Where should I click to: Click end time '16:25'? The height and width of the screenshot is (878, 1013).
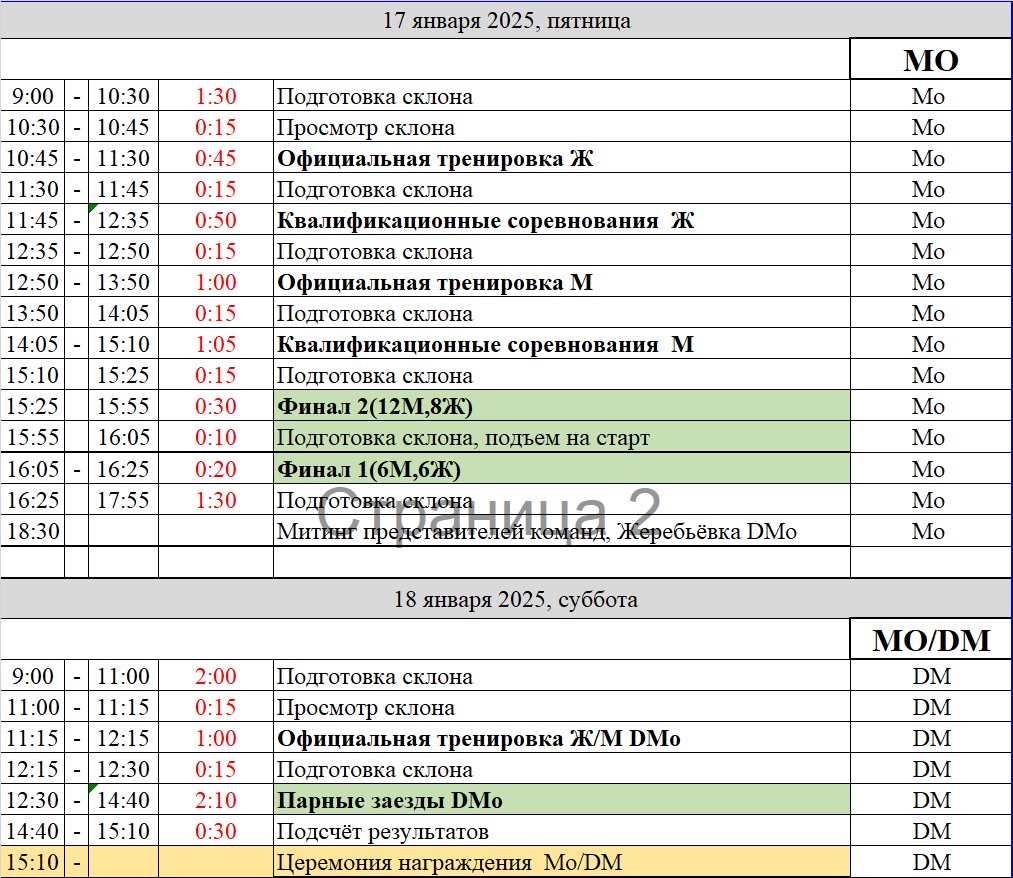123,469
